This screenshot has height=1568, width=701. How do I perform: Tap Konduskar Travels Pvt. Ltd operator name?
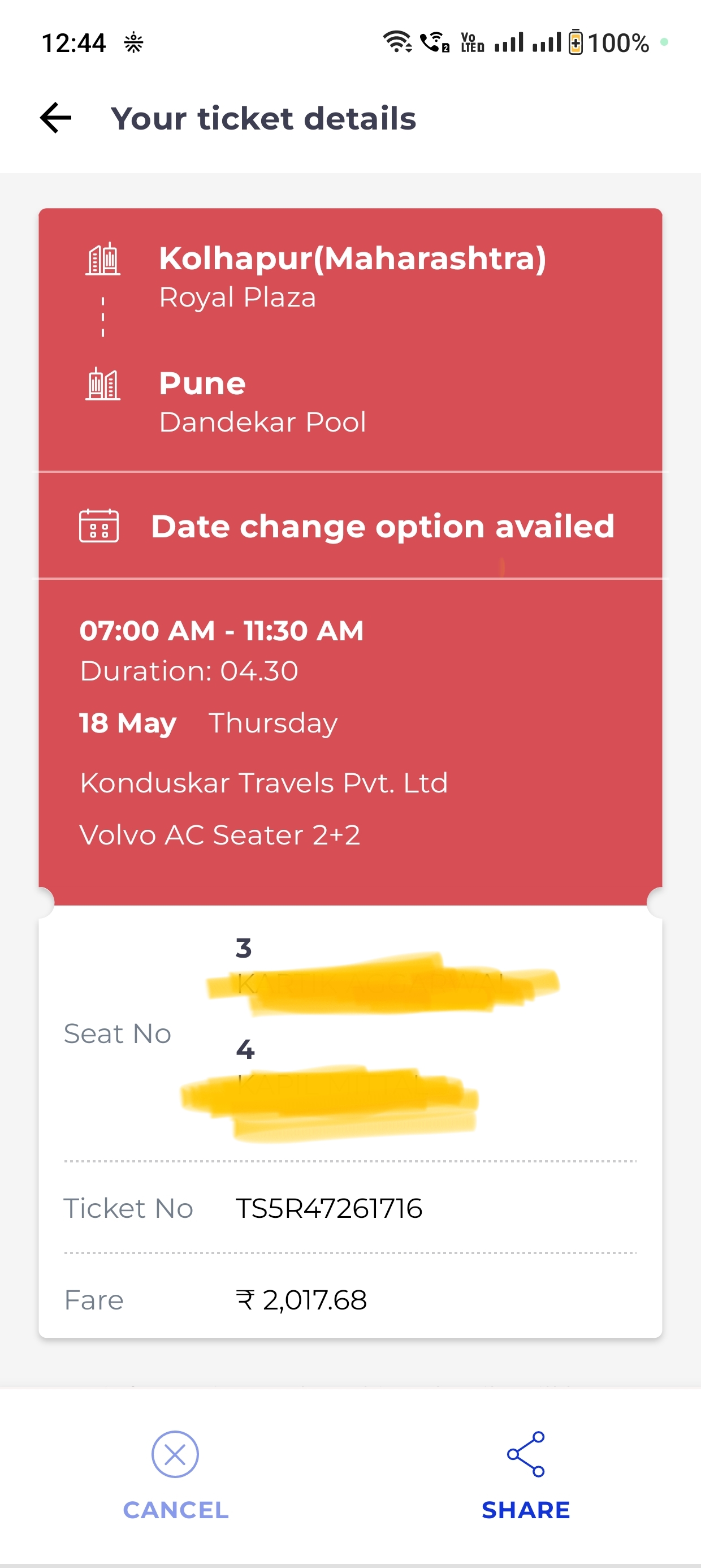click(x=263, y=782)
